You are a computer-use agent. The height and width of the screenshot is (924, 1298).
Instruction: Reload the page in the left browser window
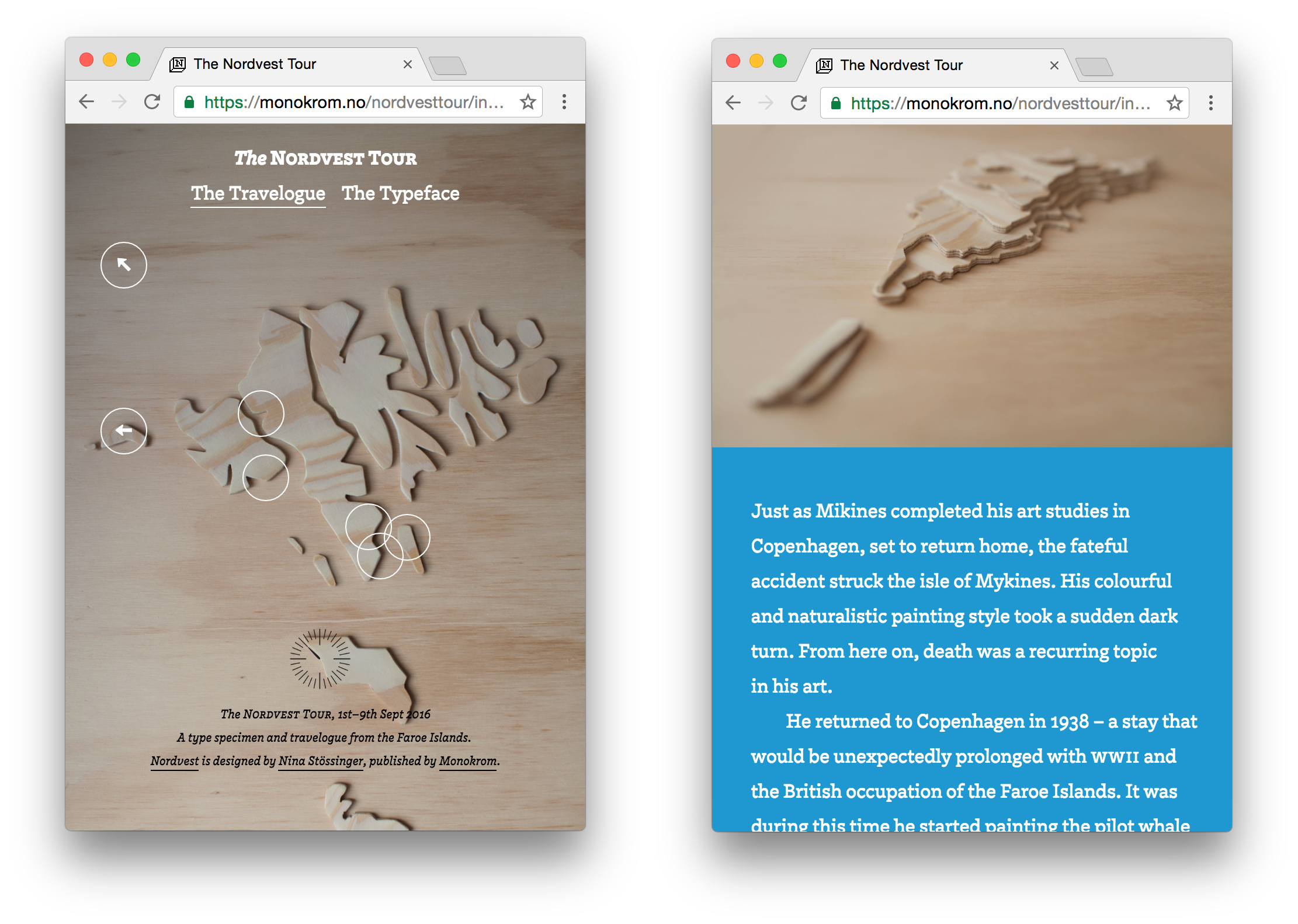click(x=152, y=102)
